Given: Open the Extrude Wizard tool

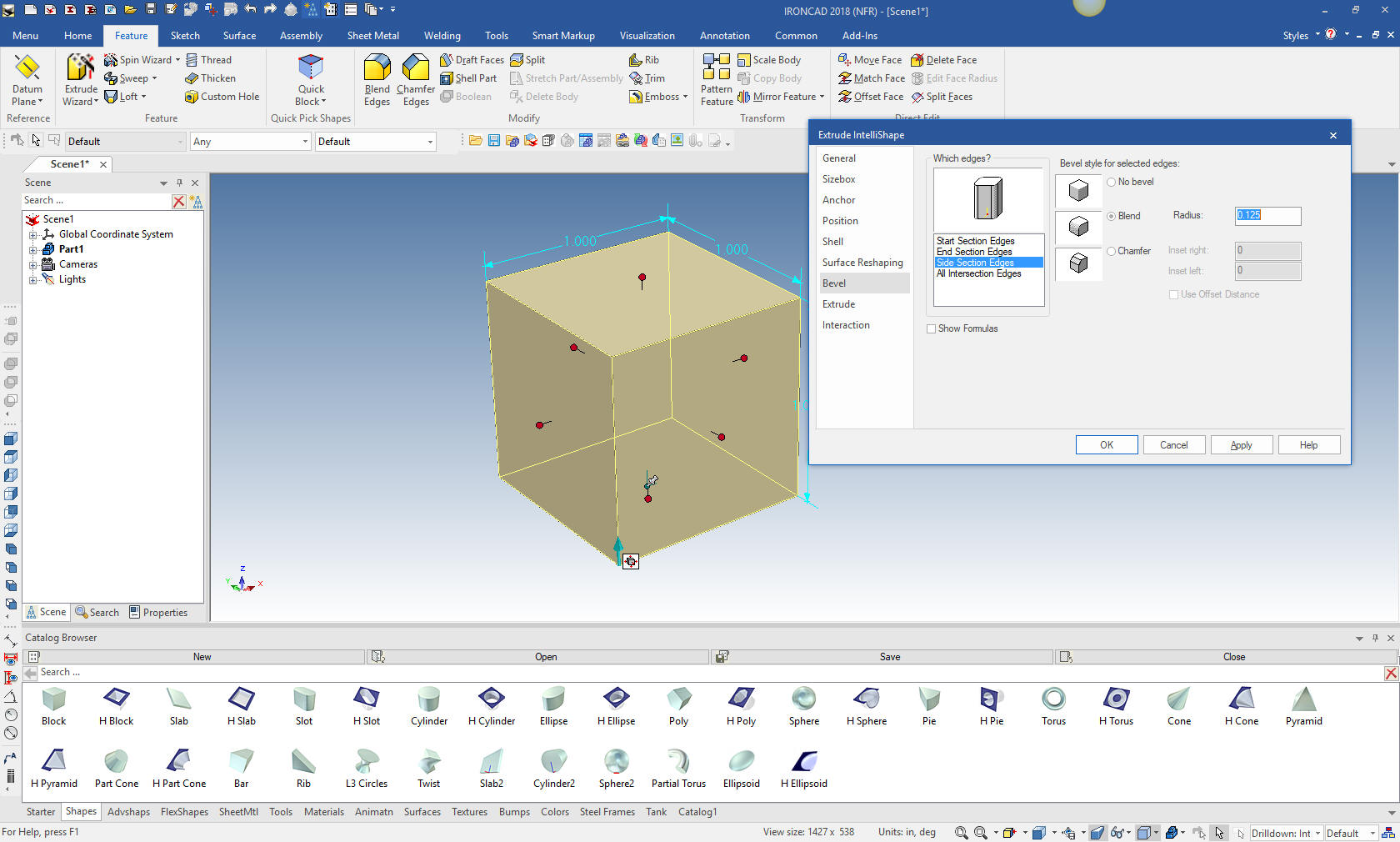Looking at the screenshot, I should click(81, 80).
